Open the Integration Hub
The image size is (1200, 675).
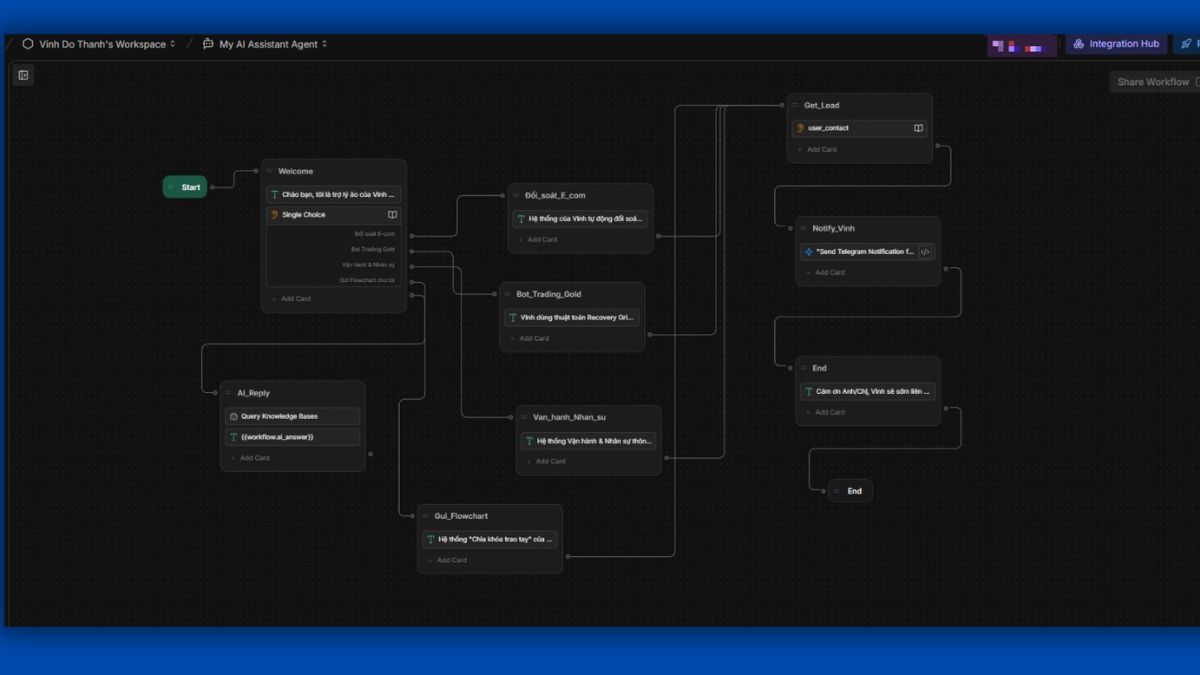pyautogui.click(x=1116, y=44)
